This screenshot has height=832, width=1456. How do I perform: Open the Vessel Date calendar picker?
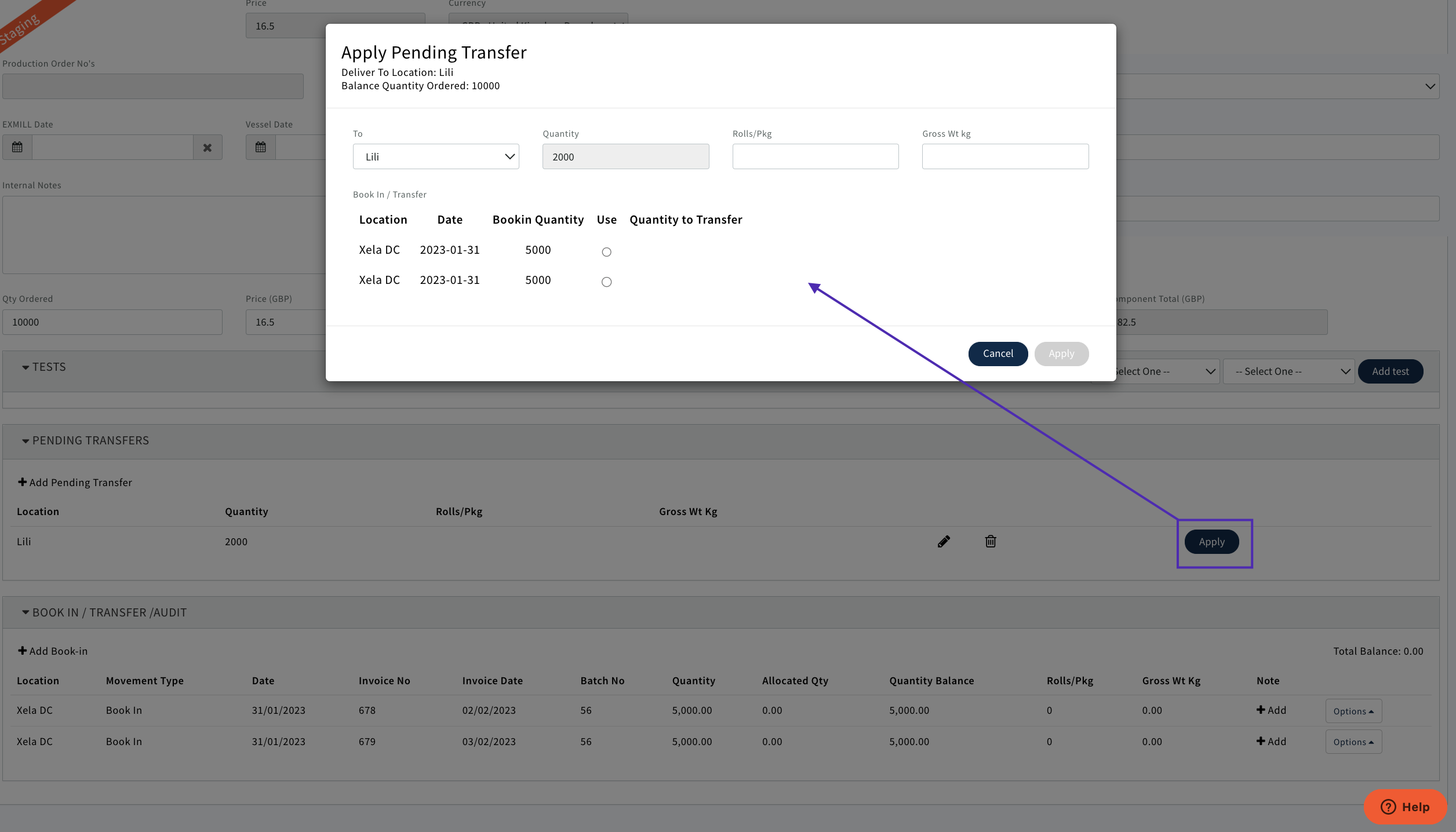pos(260,147)
